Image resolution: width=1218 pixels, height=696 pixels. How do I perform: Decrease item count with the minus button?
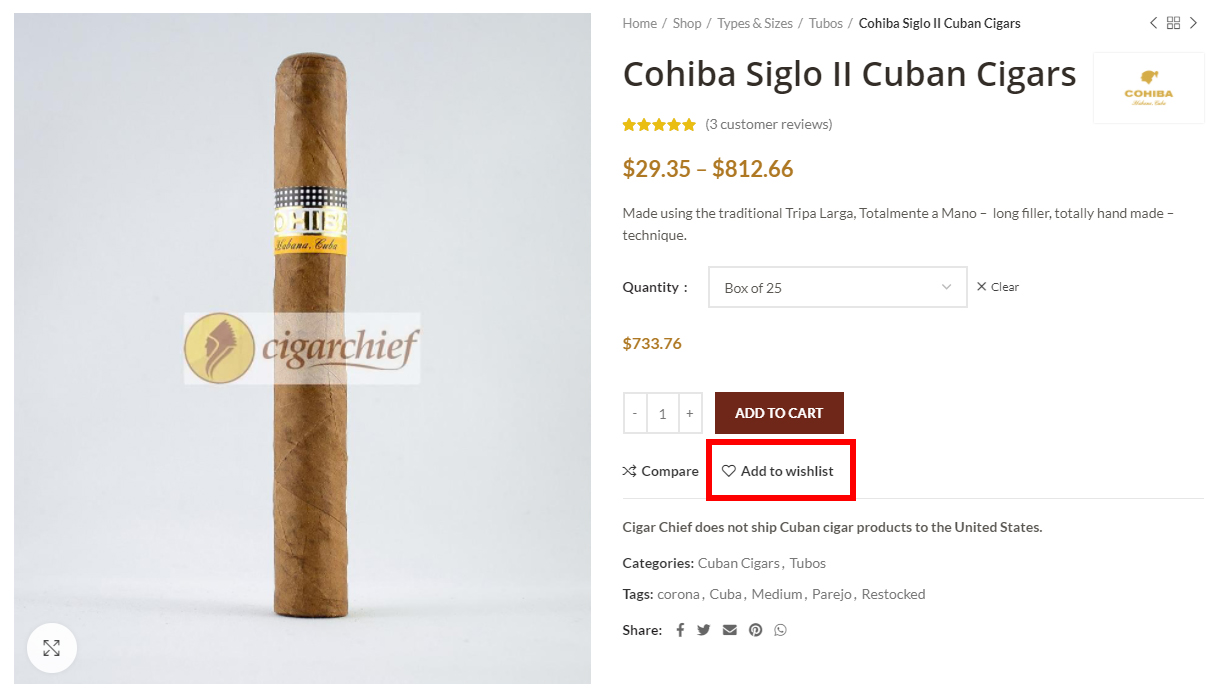pyautogui.click(x=635, y=413)
